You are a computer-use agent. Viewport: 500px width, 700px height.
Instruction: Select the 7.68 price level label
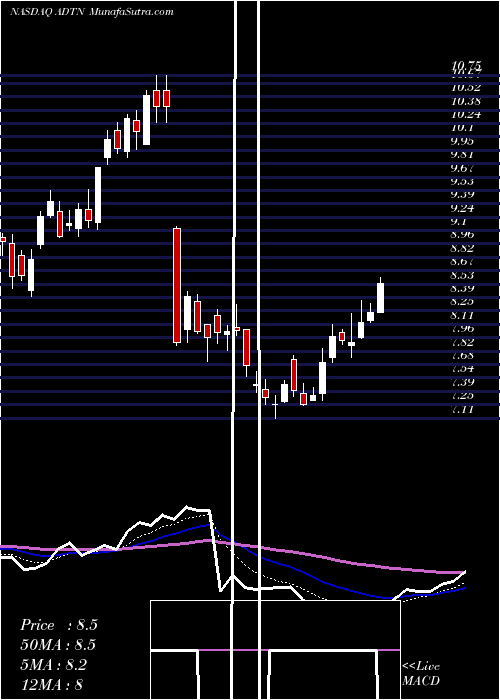[x=463, y=355]
